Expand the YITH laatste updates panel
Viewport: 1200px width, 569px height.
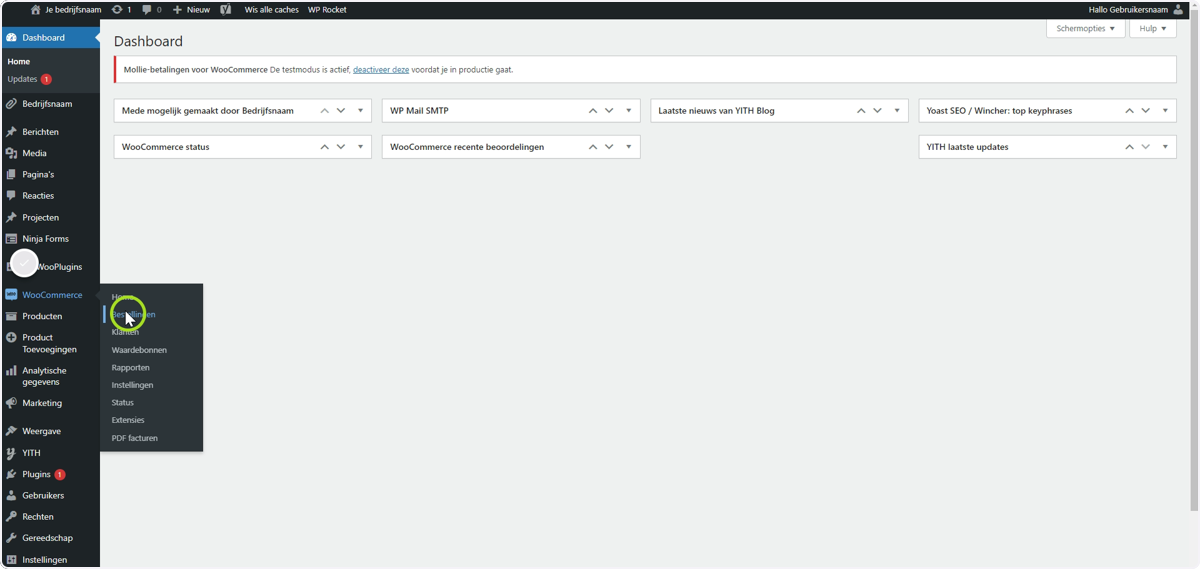tap(1165, 147)
